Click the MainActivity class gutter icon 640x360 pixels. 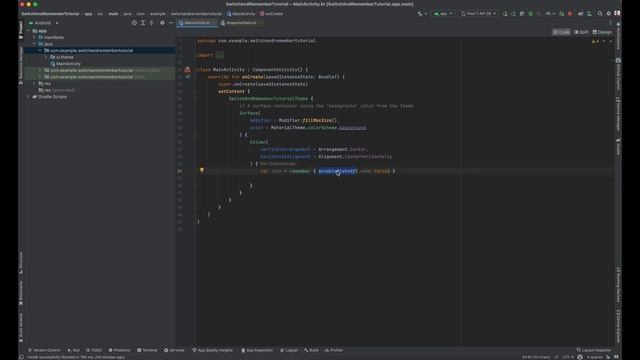tap(187, 70)
